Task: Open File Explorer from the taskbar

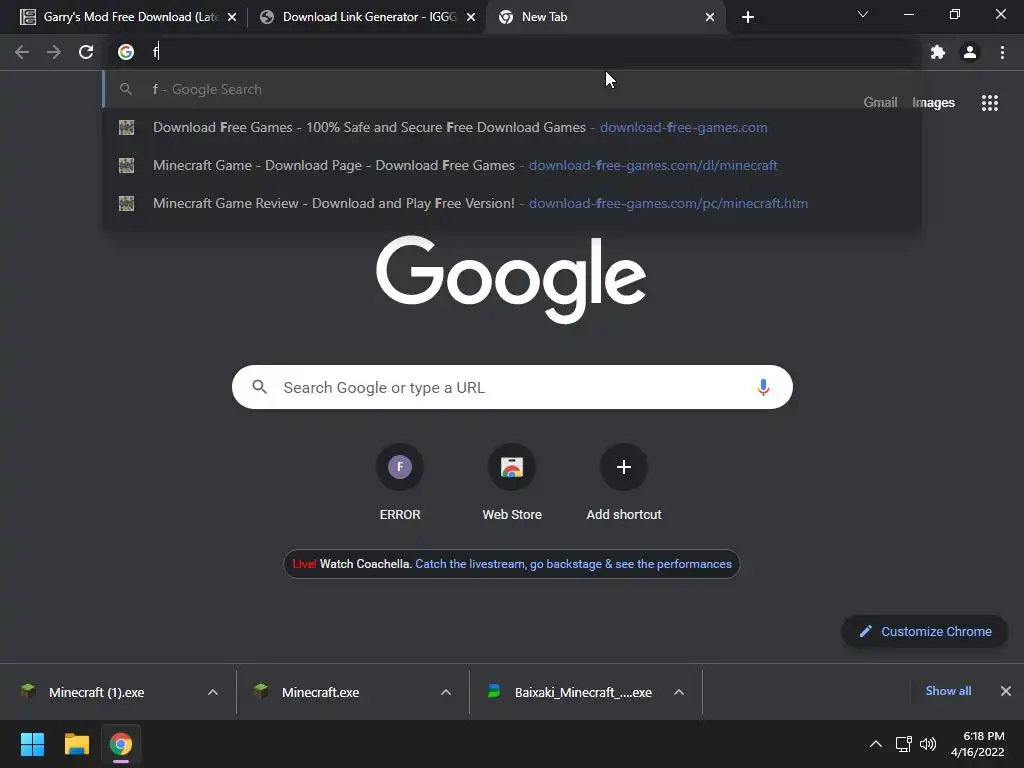Action: coord(76,744)
